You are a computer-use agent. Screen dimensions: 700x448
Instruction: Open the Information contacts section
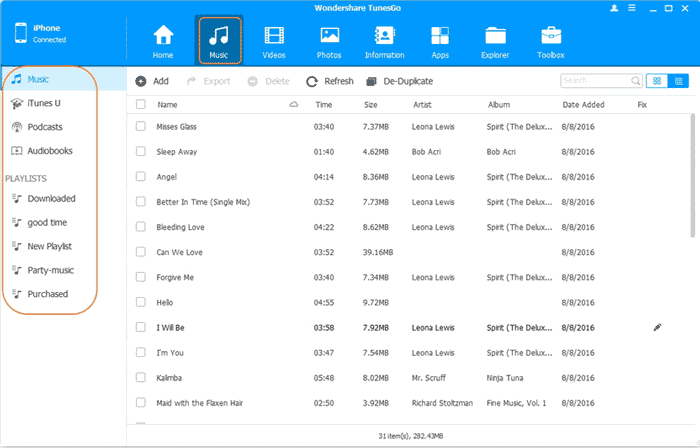[x=384, y=41]
